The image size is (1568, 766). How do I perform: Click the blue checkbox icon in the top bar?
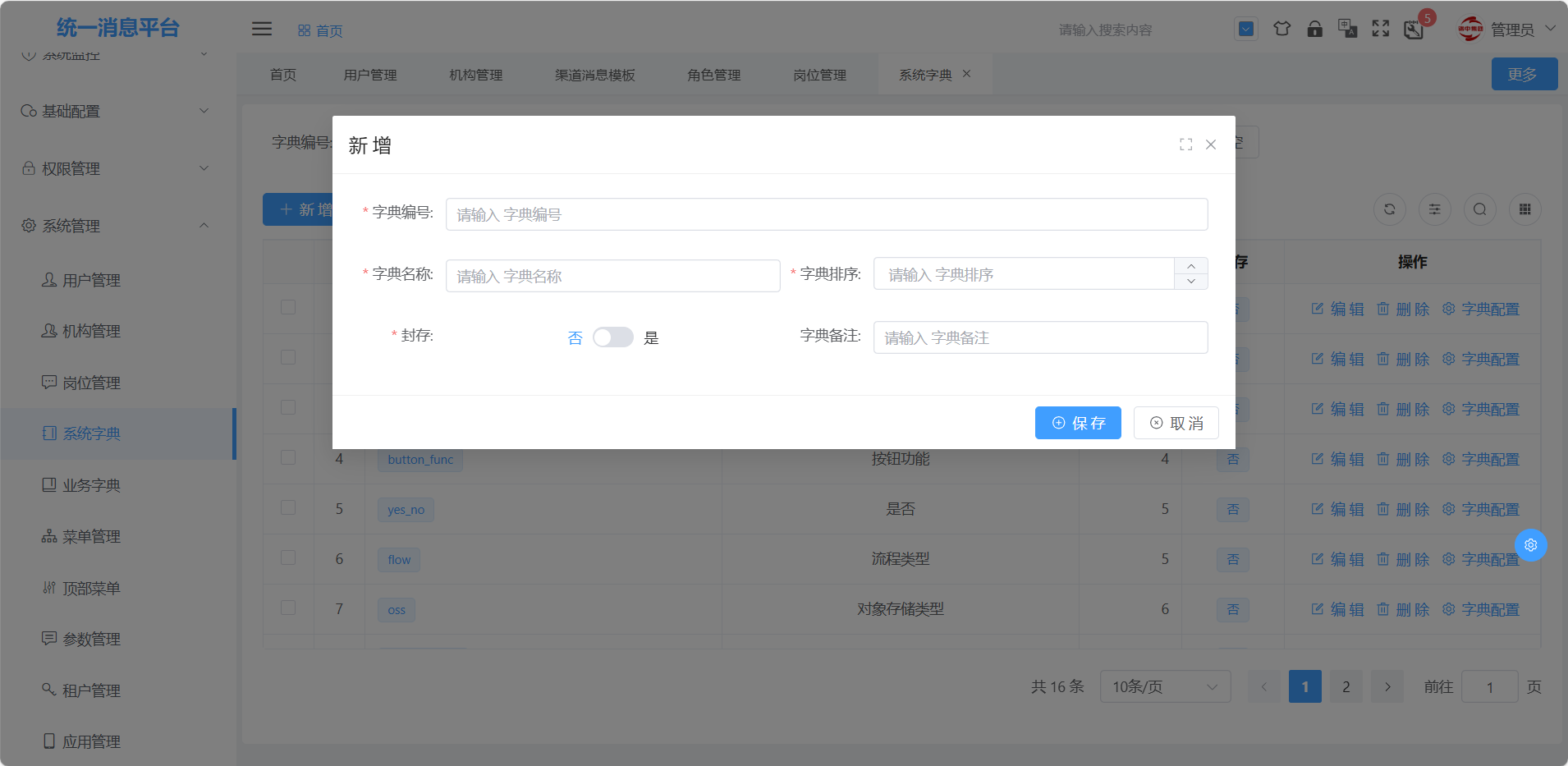[x=1245, y=29]
